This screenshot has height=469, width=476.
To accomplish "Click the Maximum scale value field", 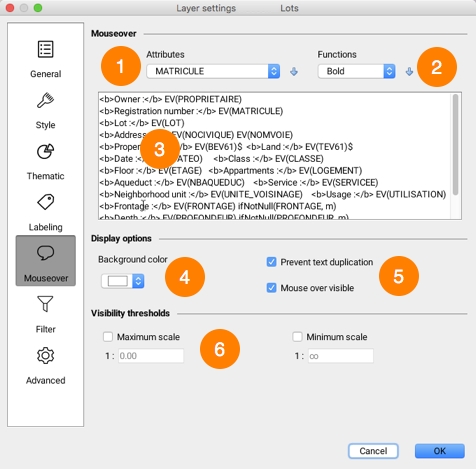I will point(151,356).
